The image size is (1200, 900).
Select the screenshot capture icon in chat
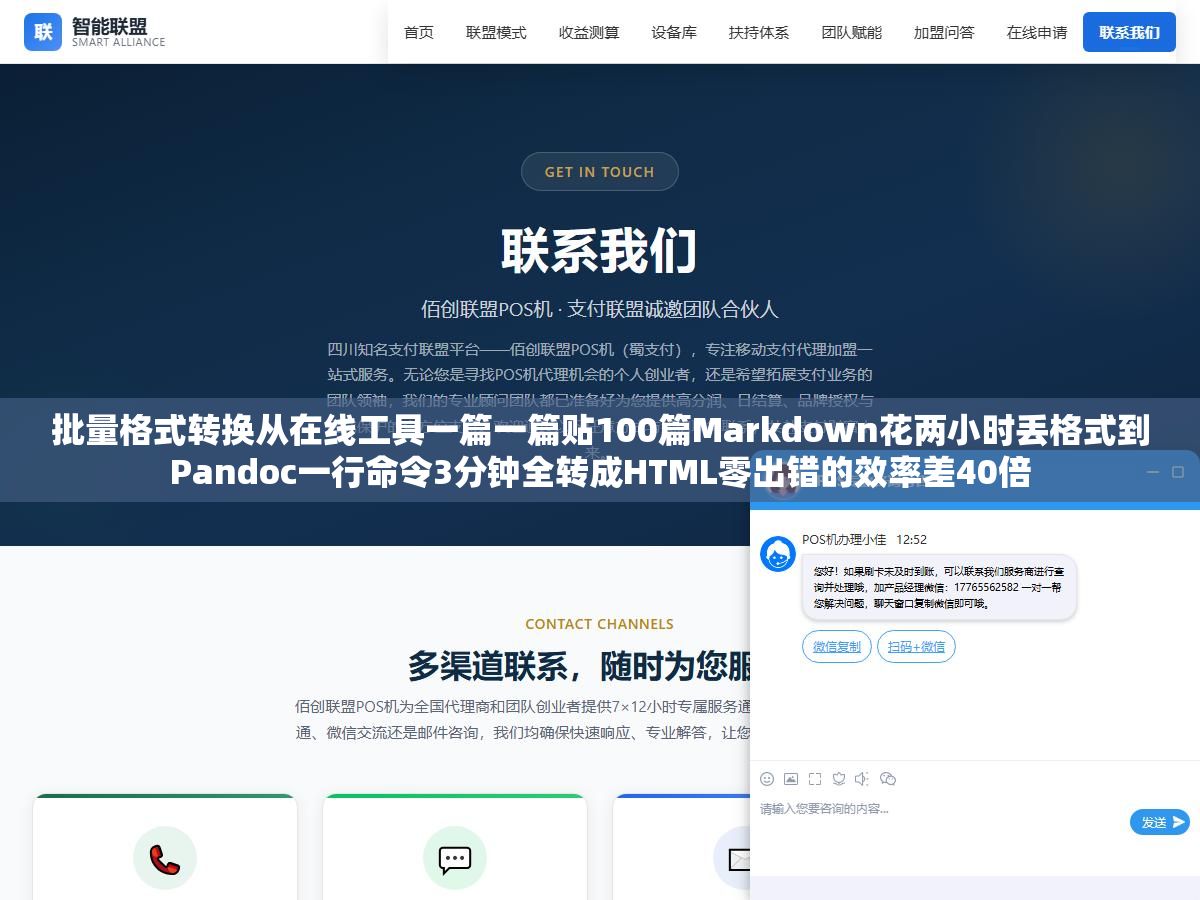pos(815,779)
